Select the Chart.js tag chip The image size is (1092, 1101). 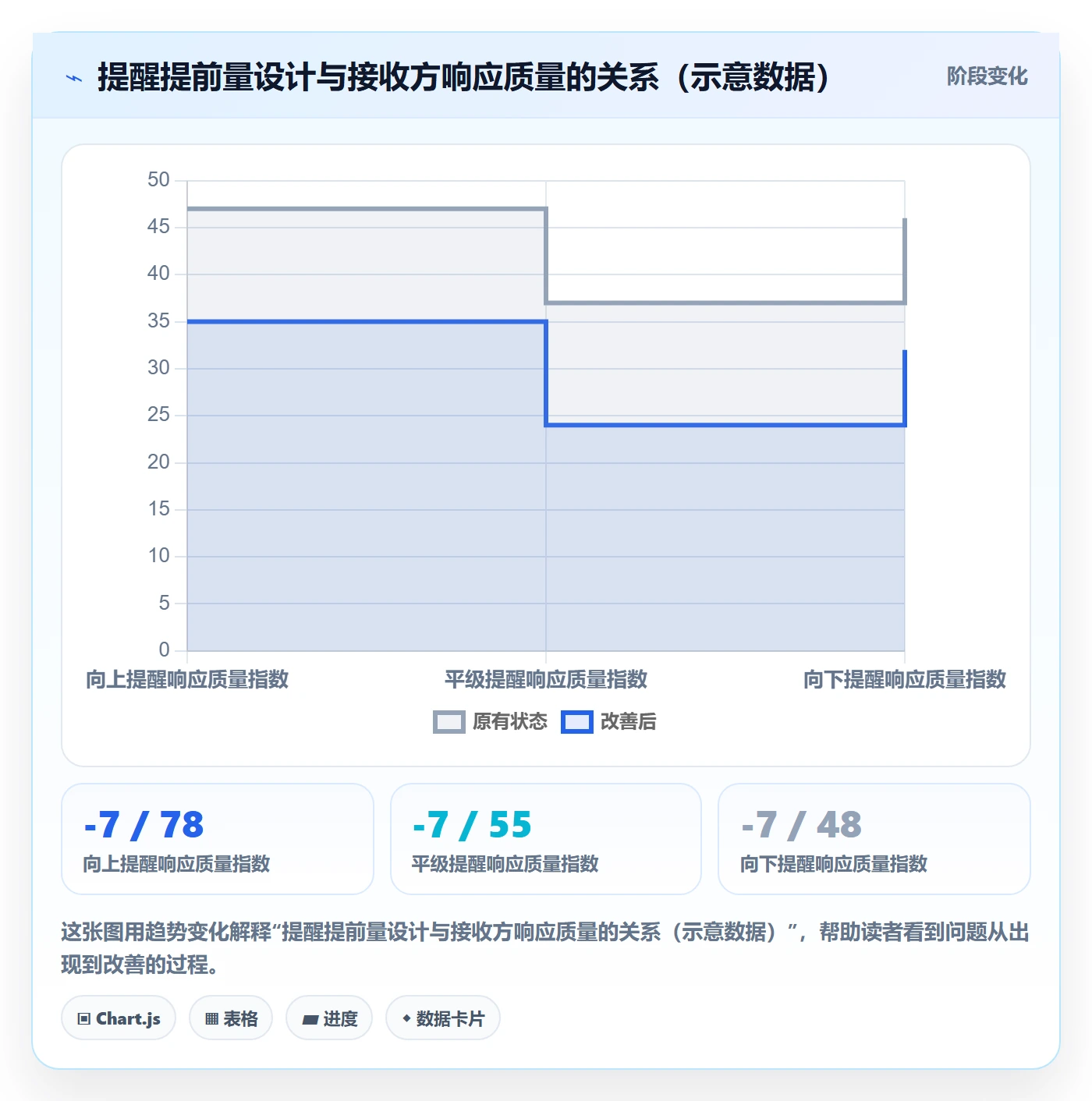tap(119, 1018)
